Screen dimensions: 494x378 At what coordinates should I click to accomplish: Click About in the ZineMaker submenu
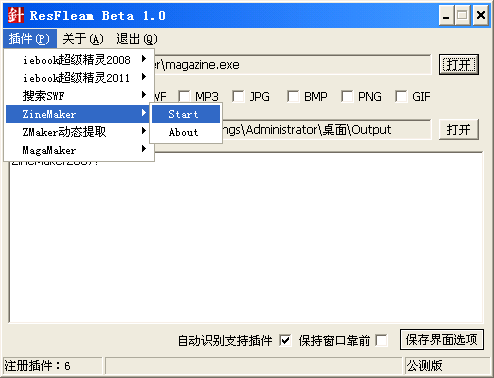tap(186, 132)
